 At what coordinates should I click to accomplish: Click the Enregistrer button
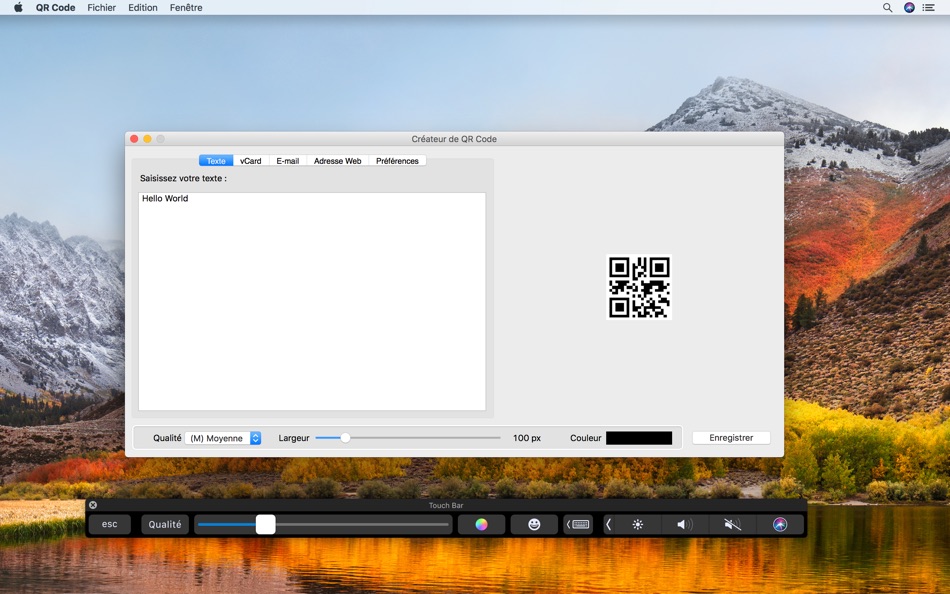pyautogui.click(x=731, y=438)
